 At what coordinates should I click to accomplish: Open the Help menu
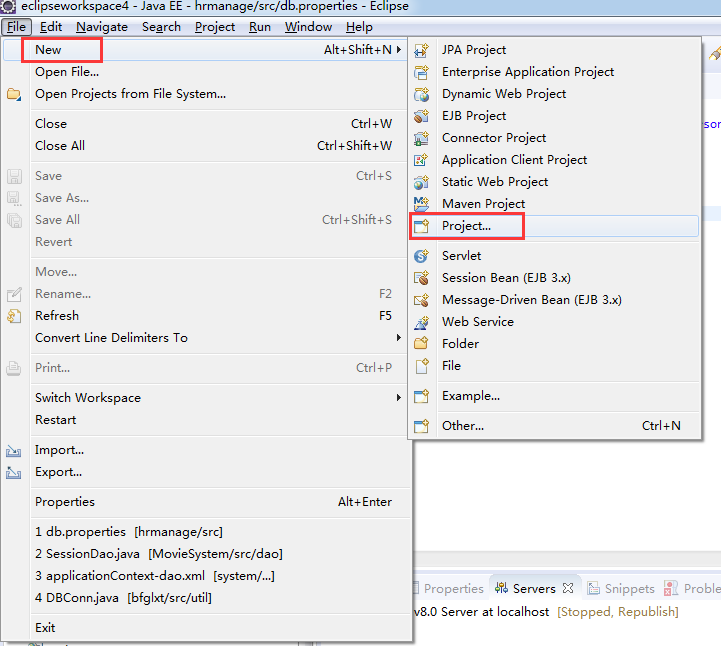click(359, 27)
